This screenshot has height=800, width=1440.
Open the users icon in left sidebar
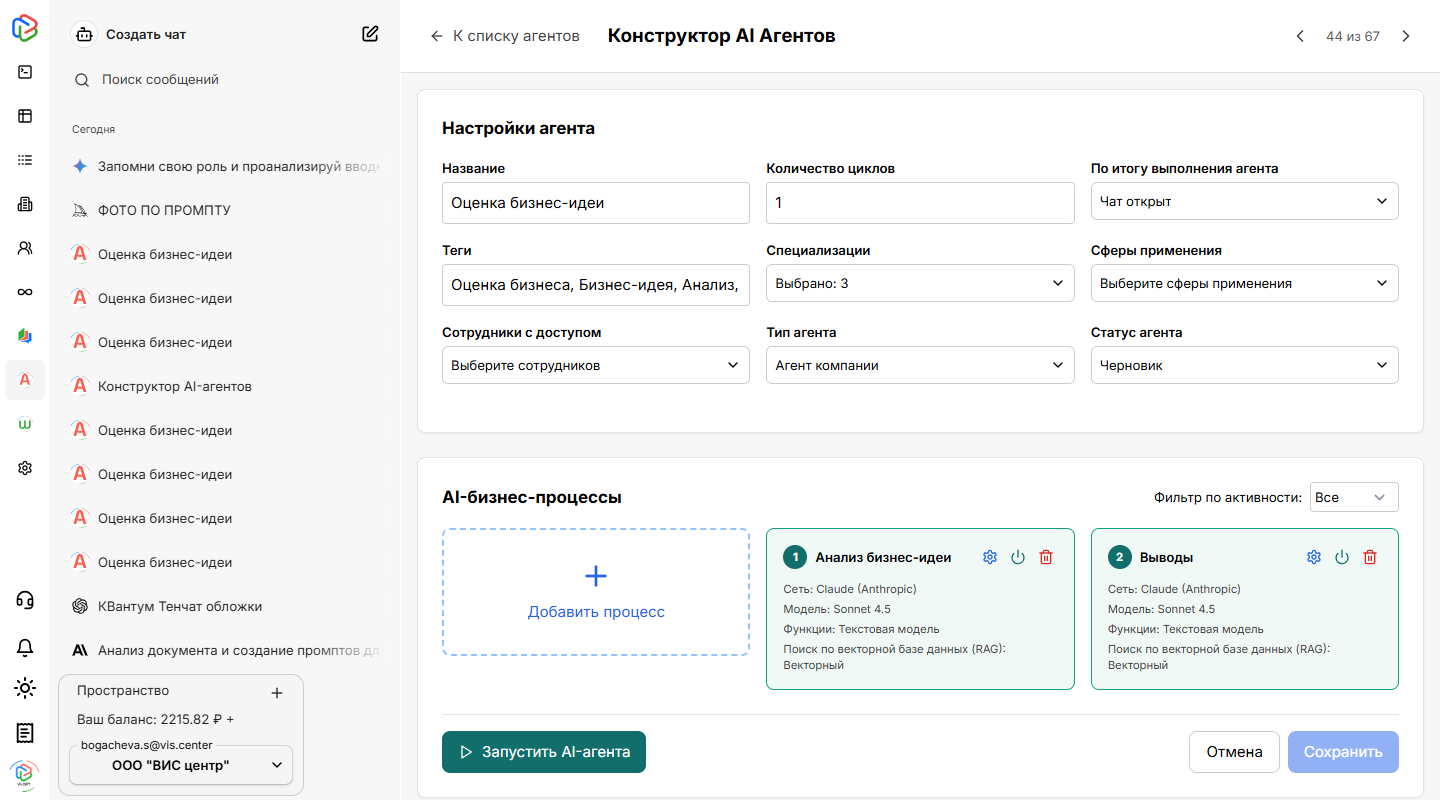pyautogui.click(x=25, y=248)
